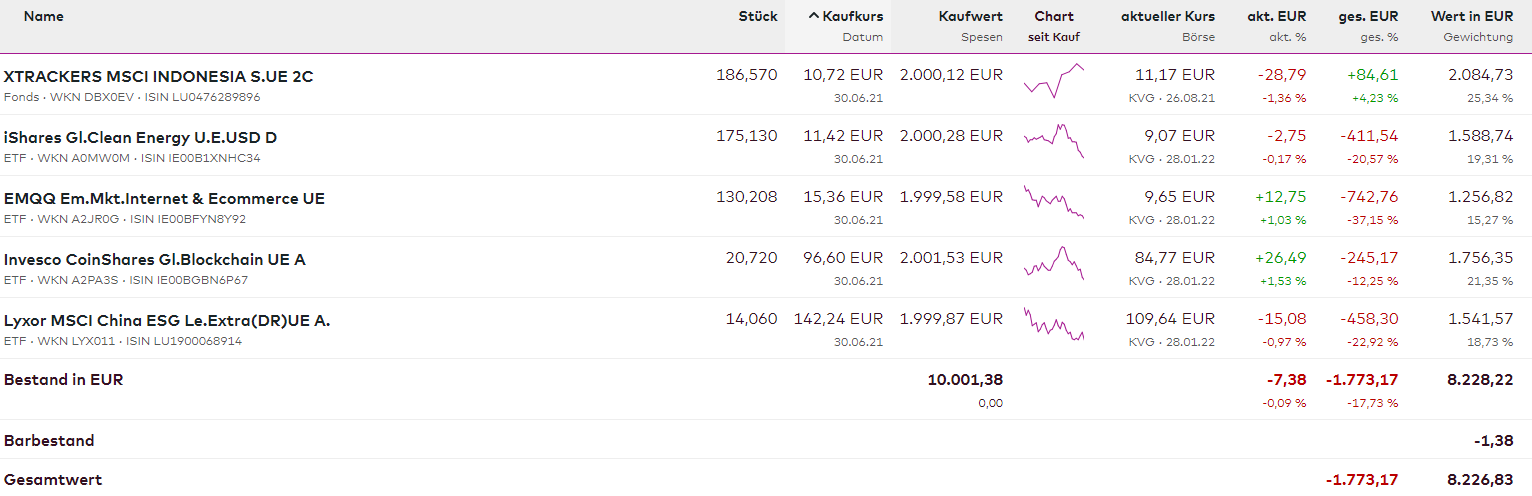
Task: Sort positions by Stück column header
Action: (x=757, y=16)
